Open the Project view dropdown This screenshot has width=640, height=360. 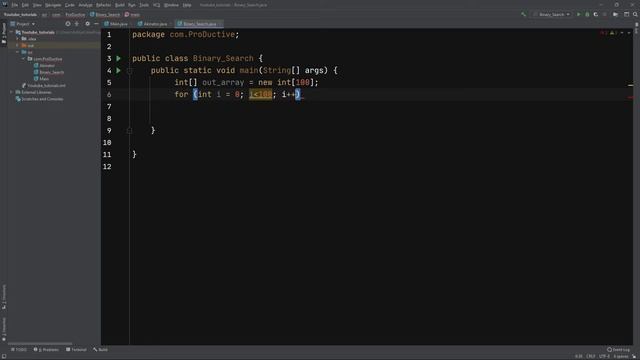click(x=23, y=24)
